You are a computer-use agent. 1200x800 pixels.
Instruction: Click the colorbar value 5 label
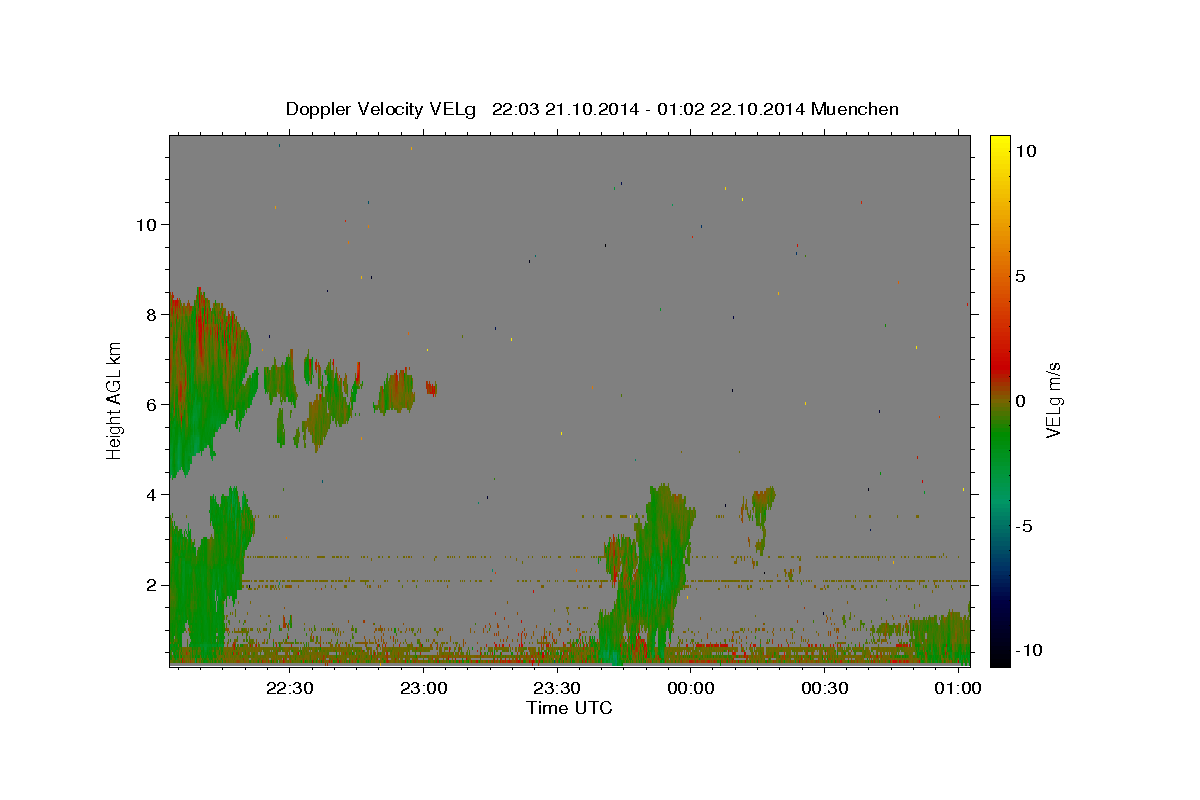click(1020, 276)
